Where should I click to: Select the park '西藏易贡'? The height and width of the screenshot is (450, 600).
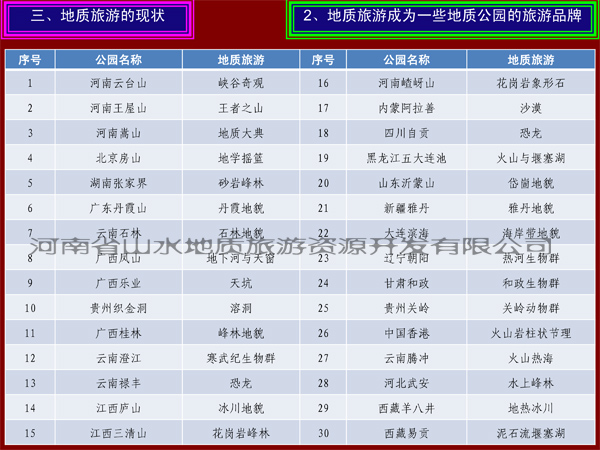coord(406,433)
